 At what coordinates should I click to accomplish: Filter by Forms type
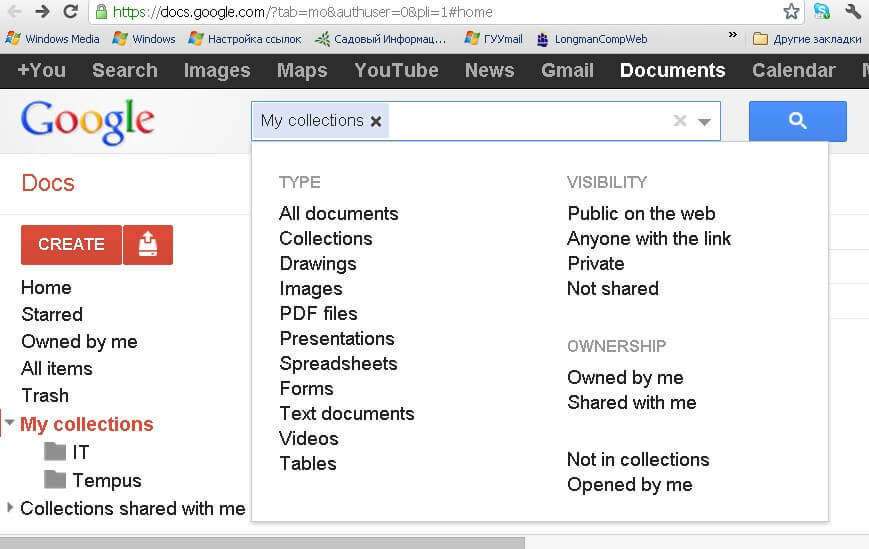[x=306, y=388]
